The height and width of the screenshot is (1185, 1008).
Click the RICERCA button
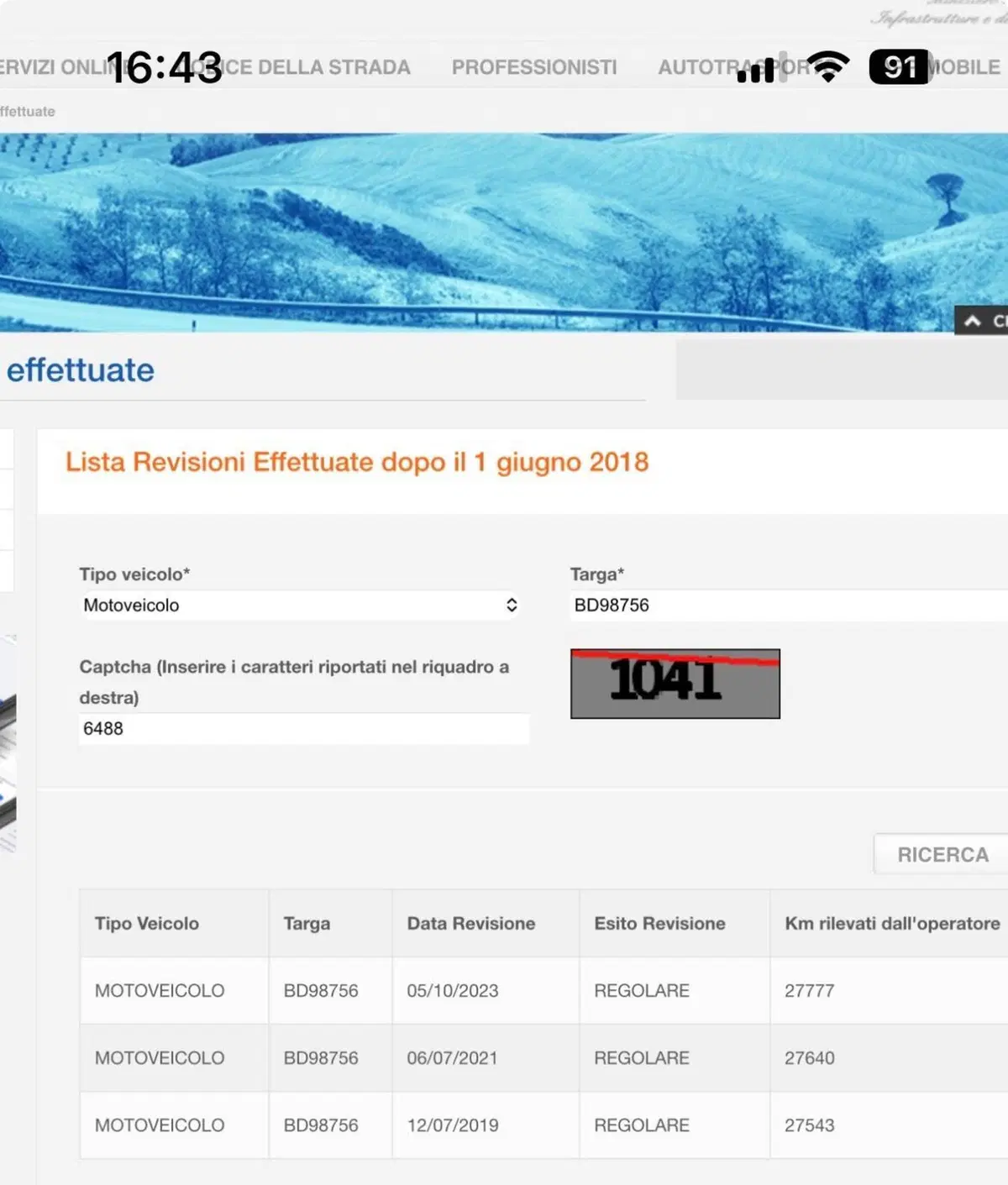point(942,854)
